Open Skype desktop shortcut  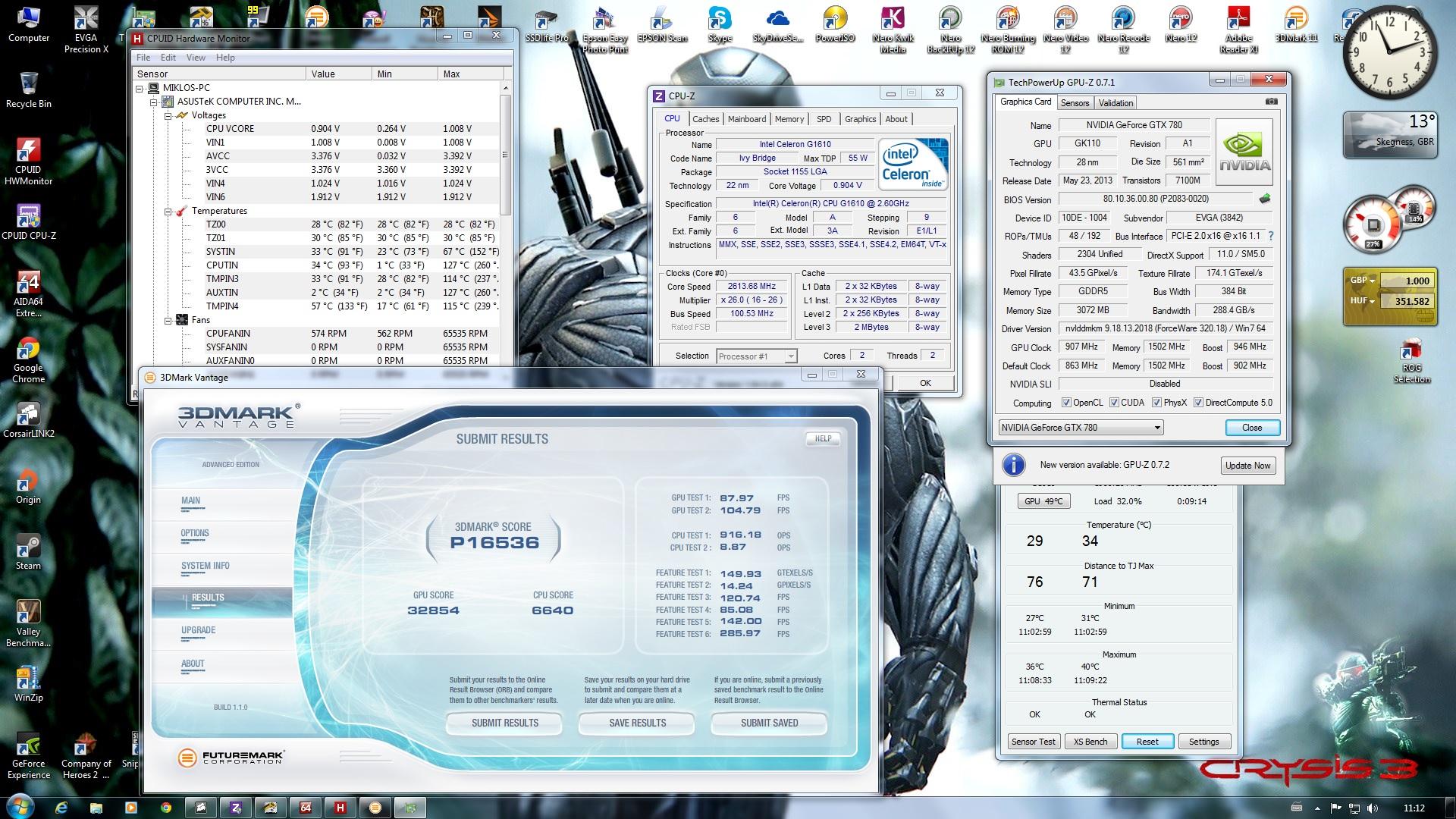(x=720, y=24)
